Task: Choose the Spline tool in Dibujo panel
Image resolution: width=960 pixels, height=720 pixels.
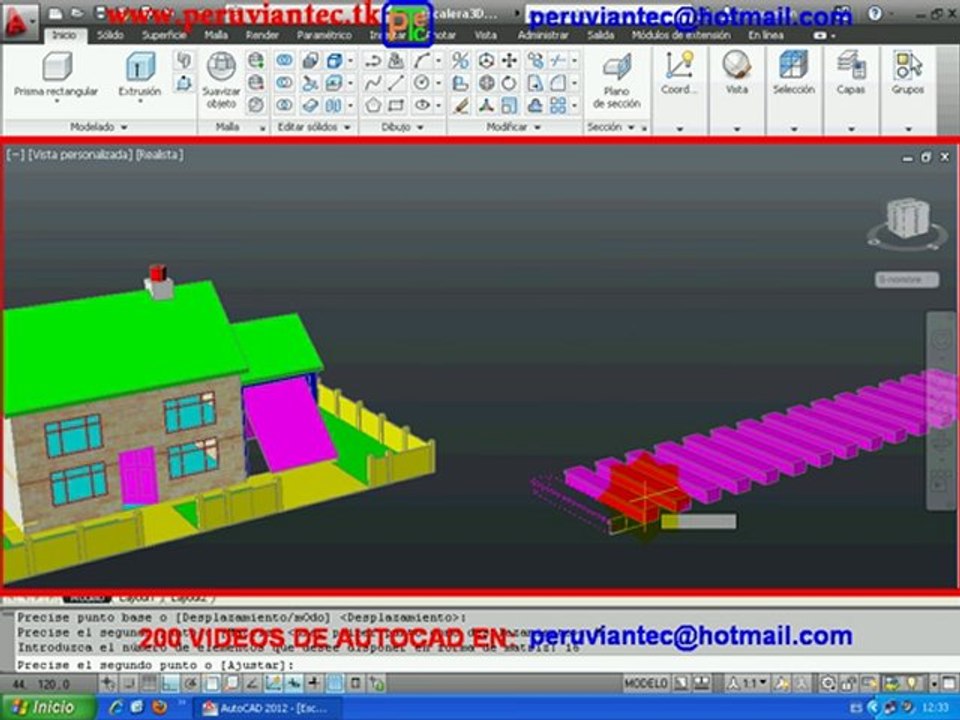Action: coord(373,83)
